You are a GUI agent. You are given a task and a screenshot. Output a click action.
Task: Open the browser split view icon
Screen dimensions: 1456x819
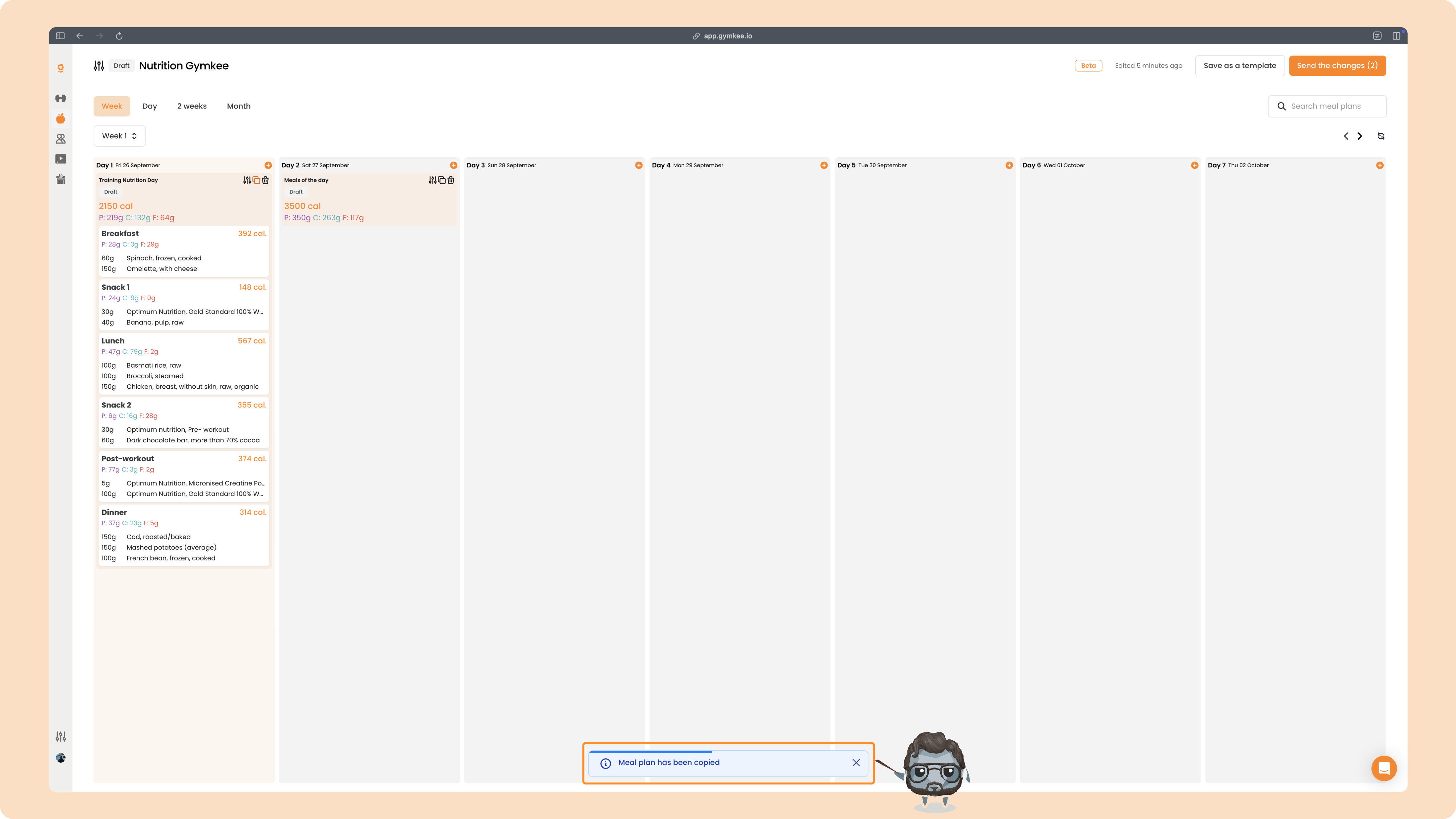coord(1397,36)
